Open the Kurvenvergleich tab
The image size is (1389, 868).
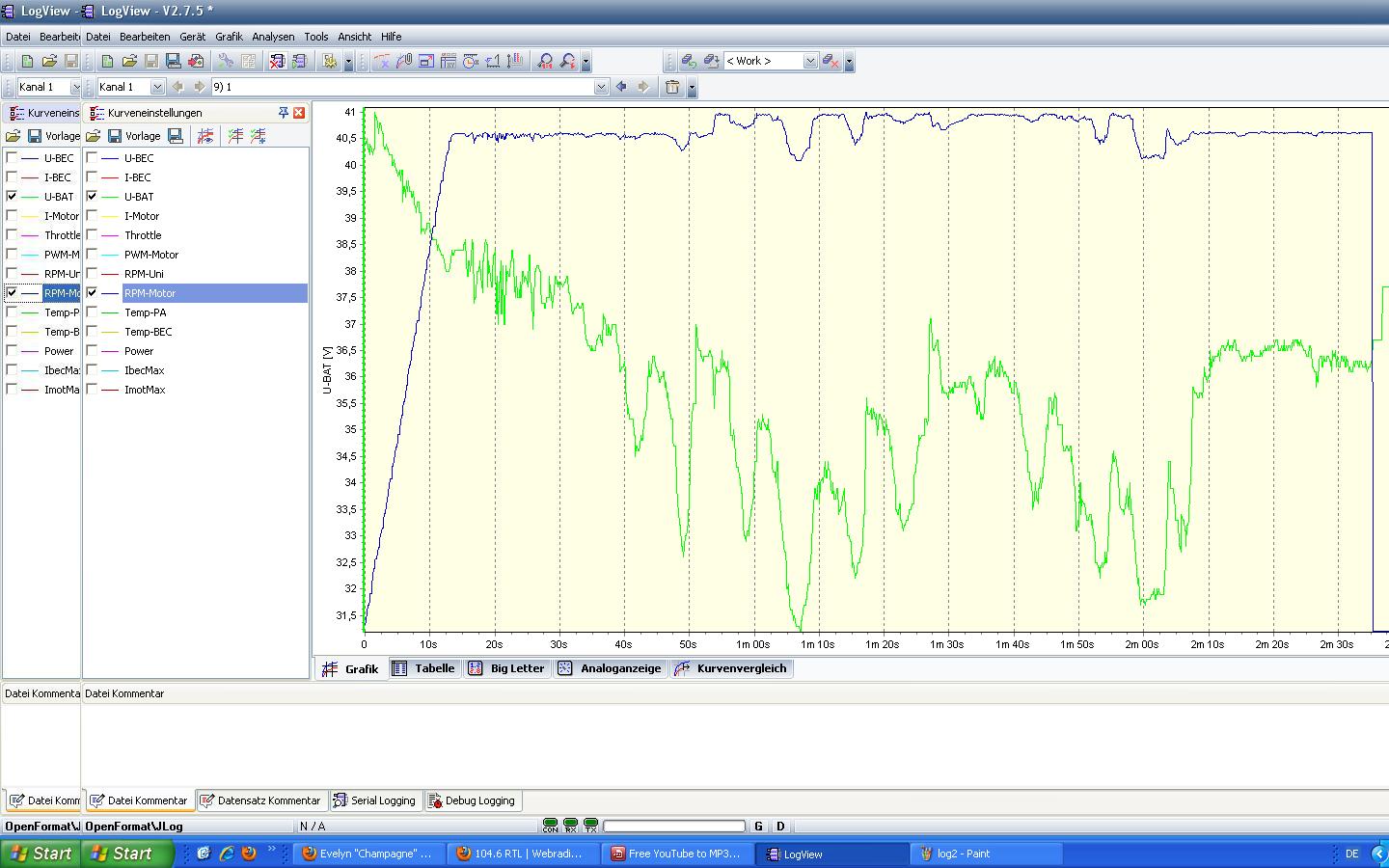pos(732,668)
